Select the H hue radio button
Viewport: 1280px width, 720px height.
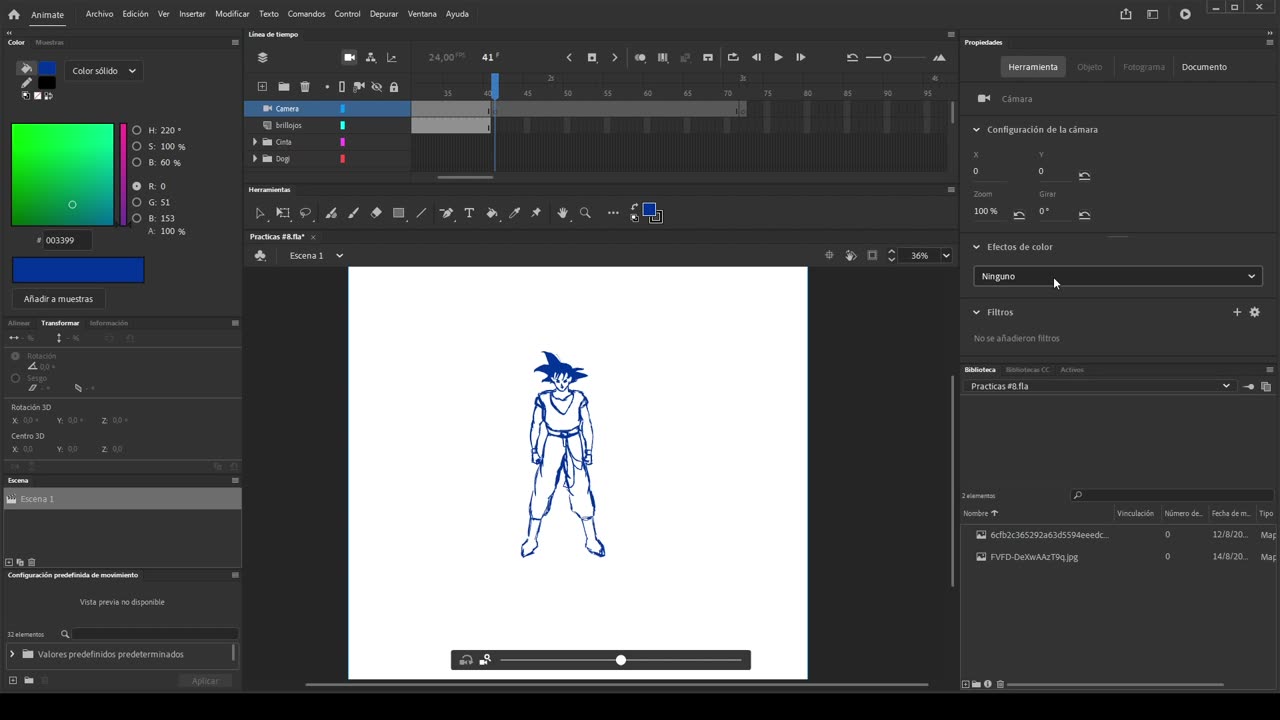pyautogui.click(x=137, y=130)
